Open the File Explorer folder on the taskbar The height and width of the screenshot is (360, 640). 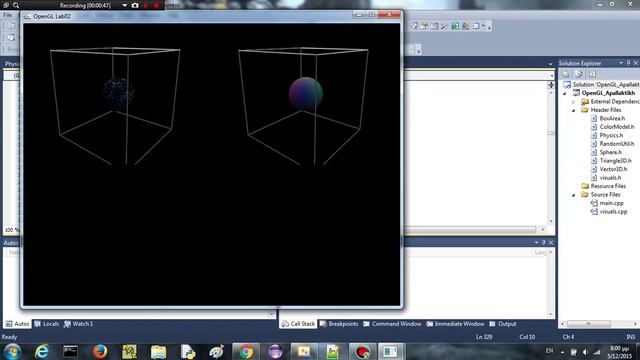click(158, 351)
